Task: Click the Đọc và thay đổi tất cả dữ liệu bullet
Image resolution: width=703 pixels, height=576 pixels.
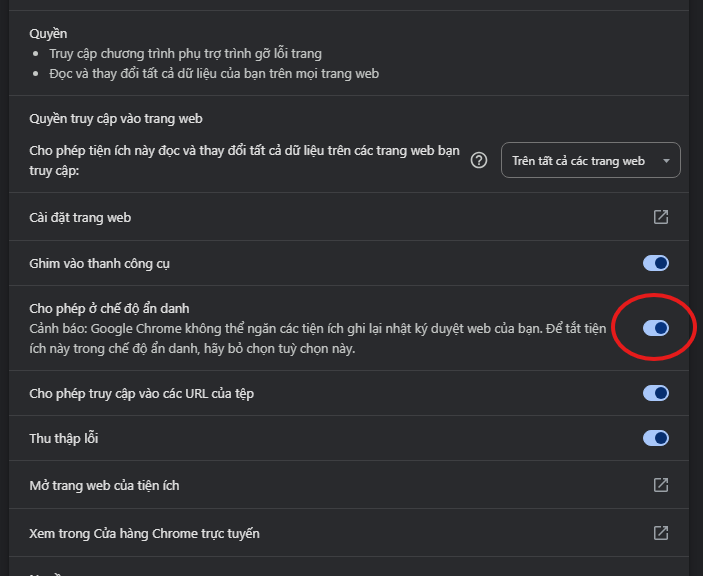Action: (x=214, y=74)
